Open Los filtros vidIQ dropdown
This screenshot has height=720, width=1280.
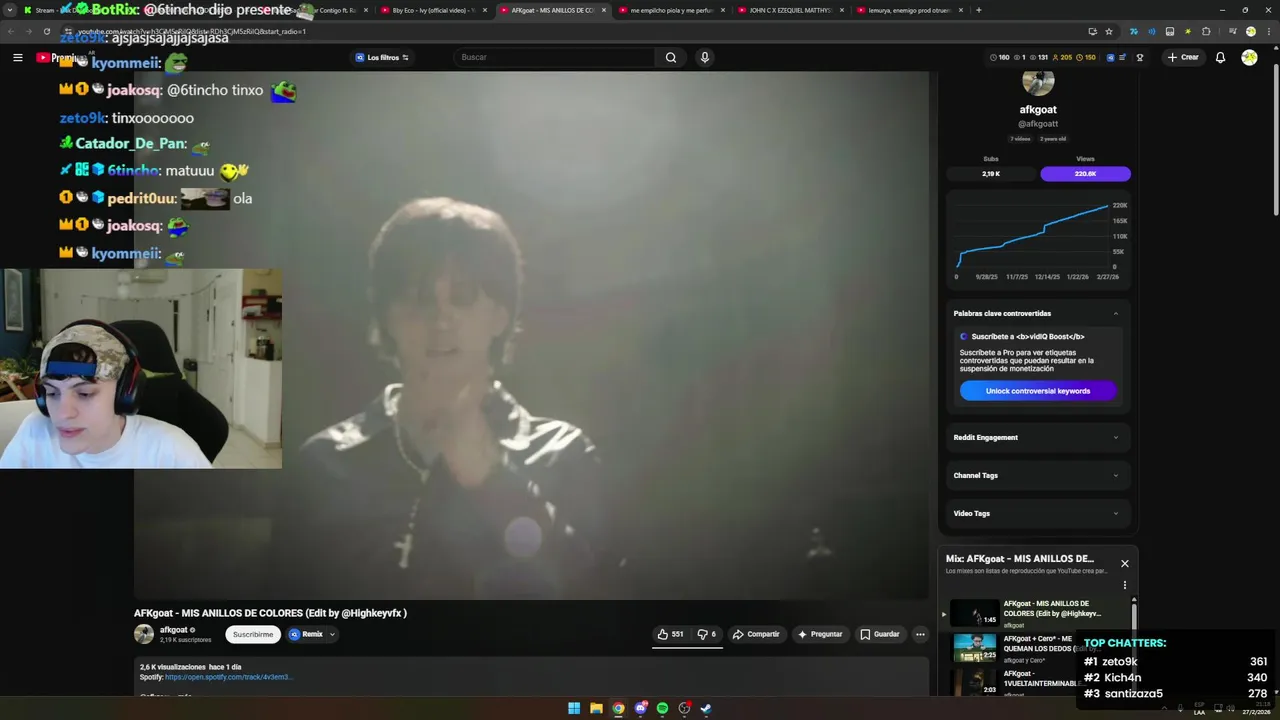click(x=381, y=57)
